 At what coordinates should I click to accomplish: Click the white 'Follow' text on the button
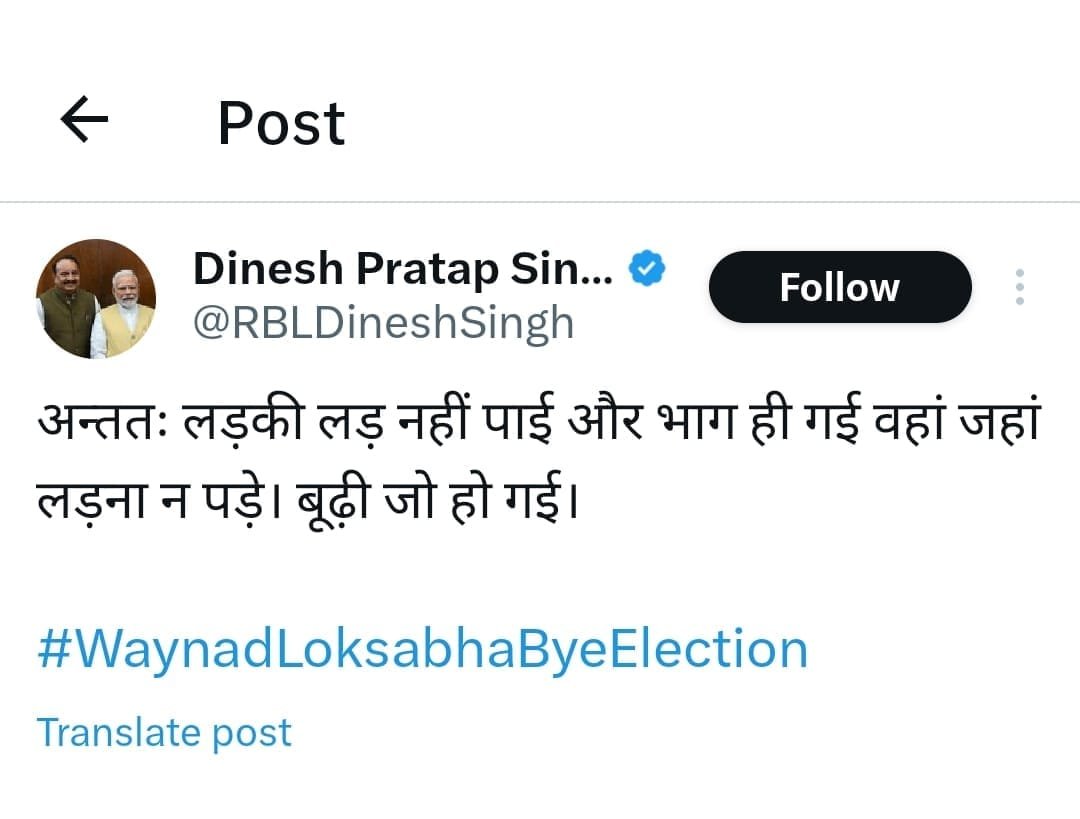[x=840, y=287]
